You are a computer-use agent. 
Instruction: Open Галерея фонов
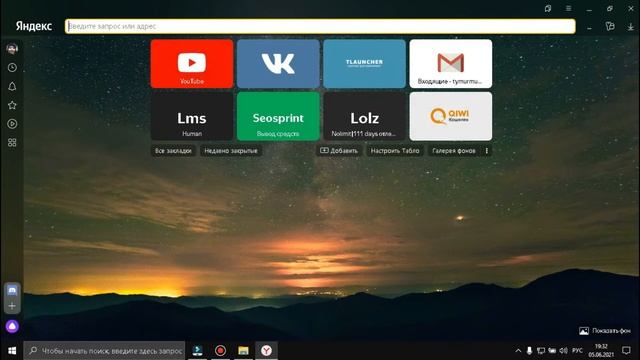[454, 151]
